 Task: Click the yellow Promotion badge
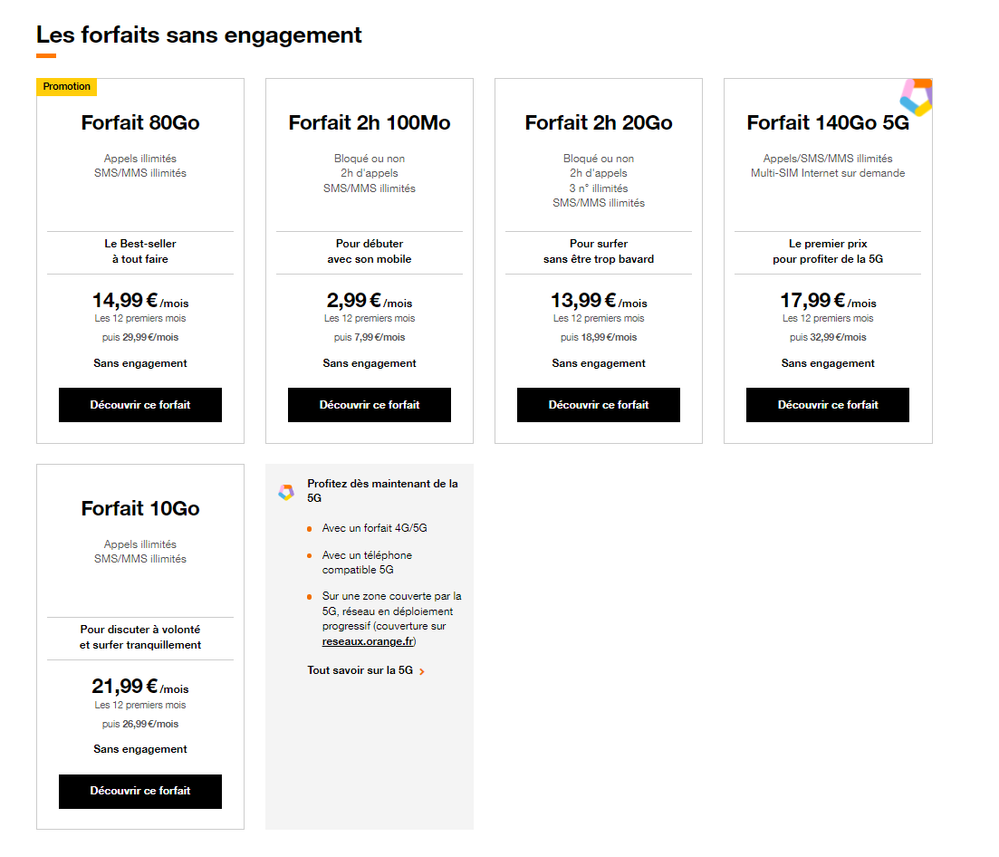[67, 87]
